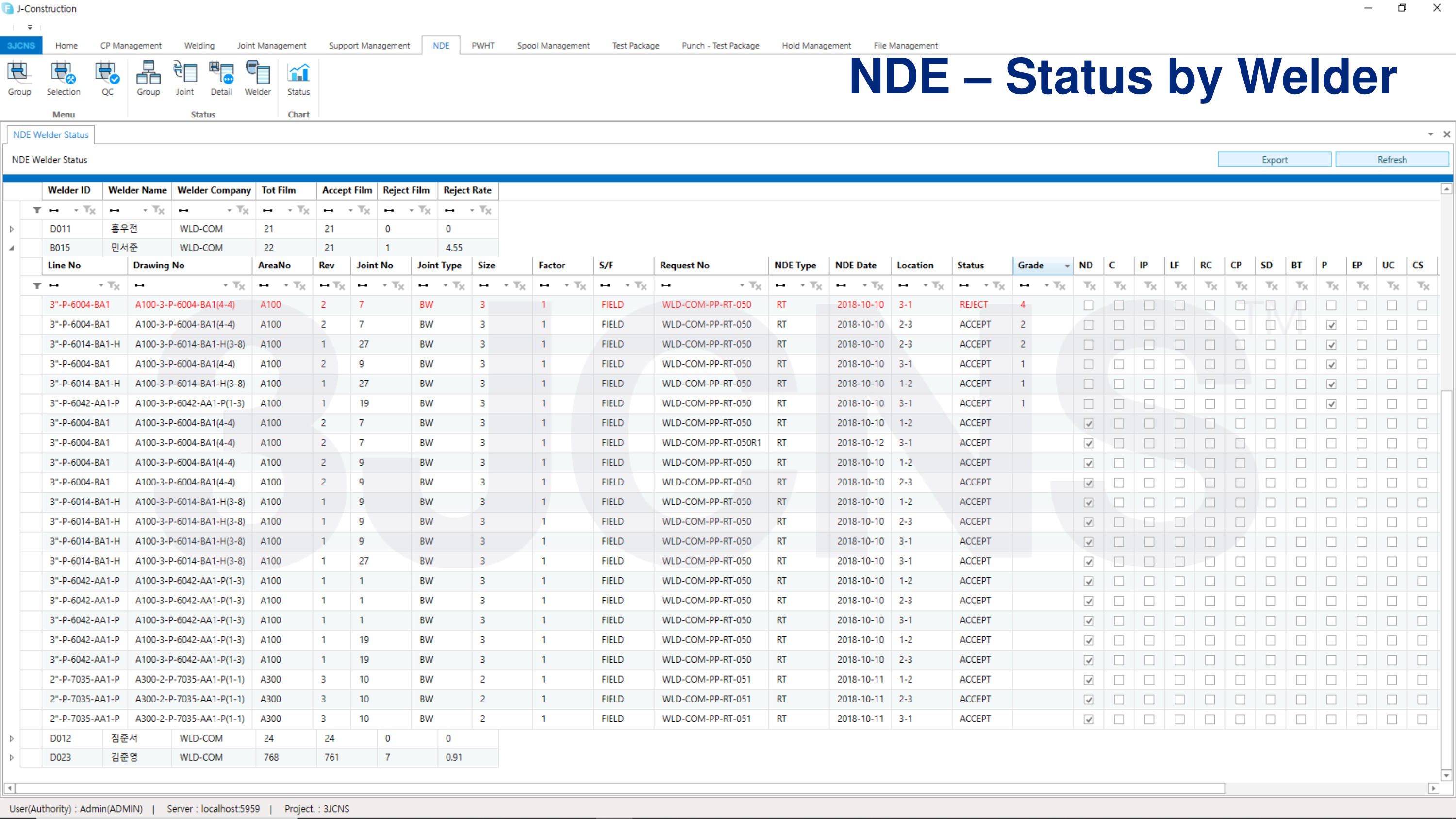The height and width of the screenshot is (819, 1456).
Task: Toggle P checkbox for joint 9 location 3-1
Action: [1331, 365]
